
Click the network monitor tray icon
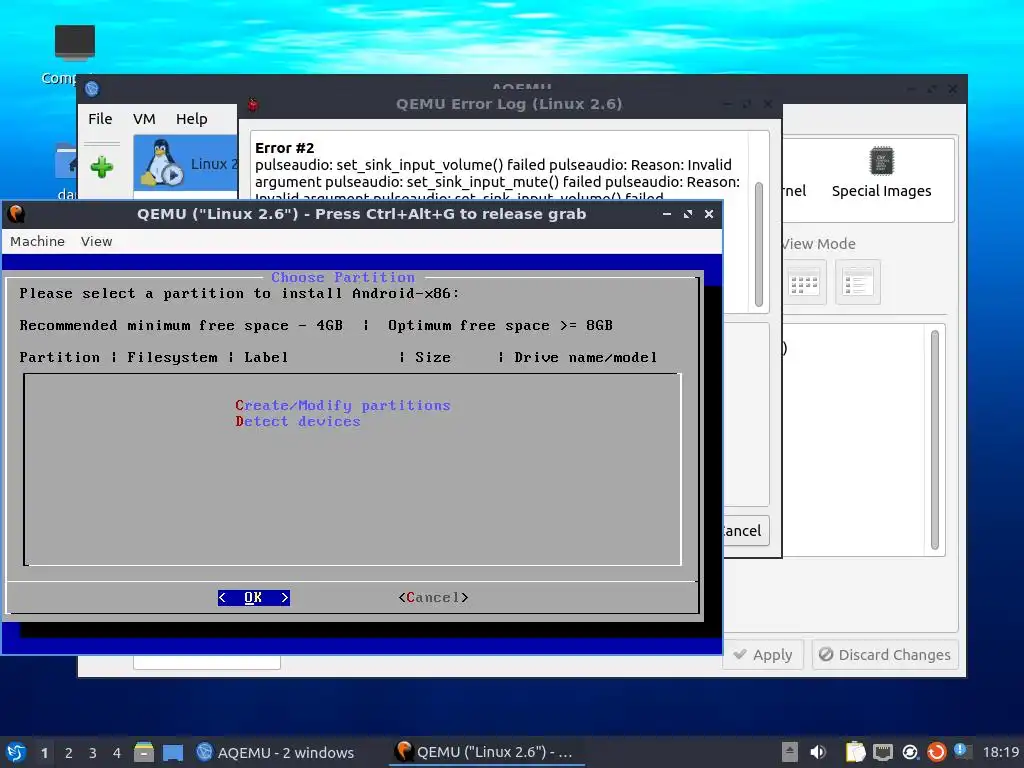[x=883, y=752]
